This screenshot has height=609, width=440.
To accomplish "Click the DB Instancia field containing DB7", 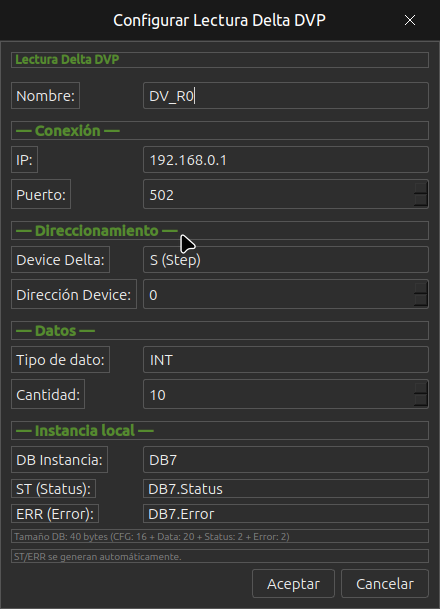I will pos(286,459).
